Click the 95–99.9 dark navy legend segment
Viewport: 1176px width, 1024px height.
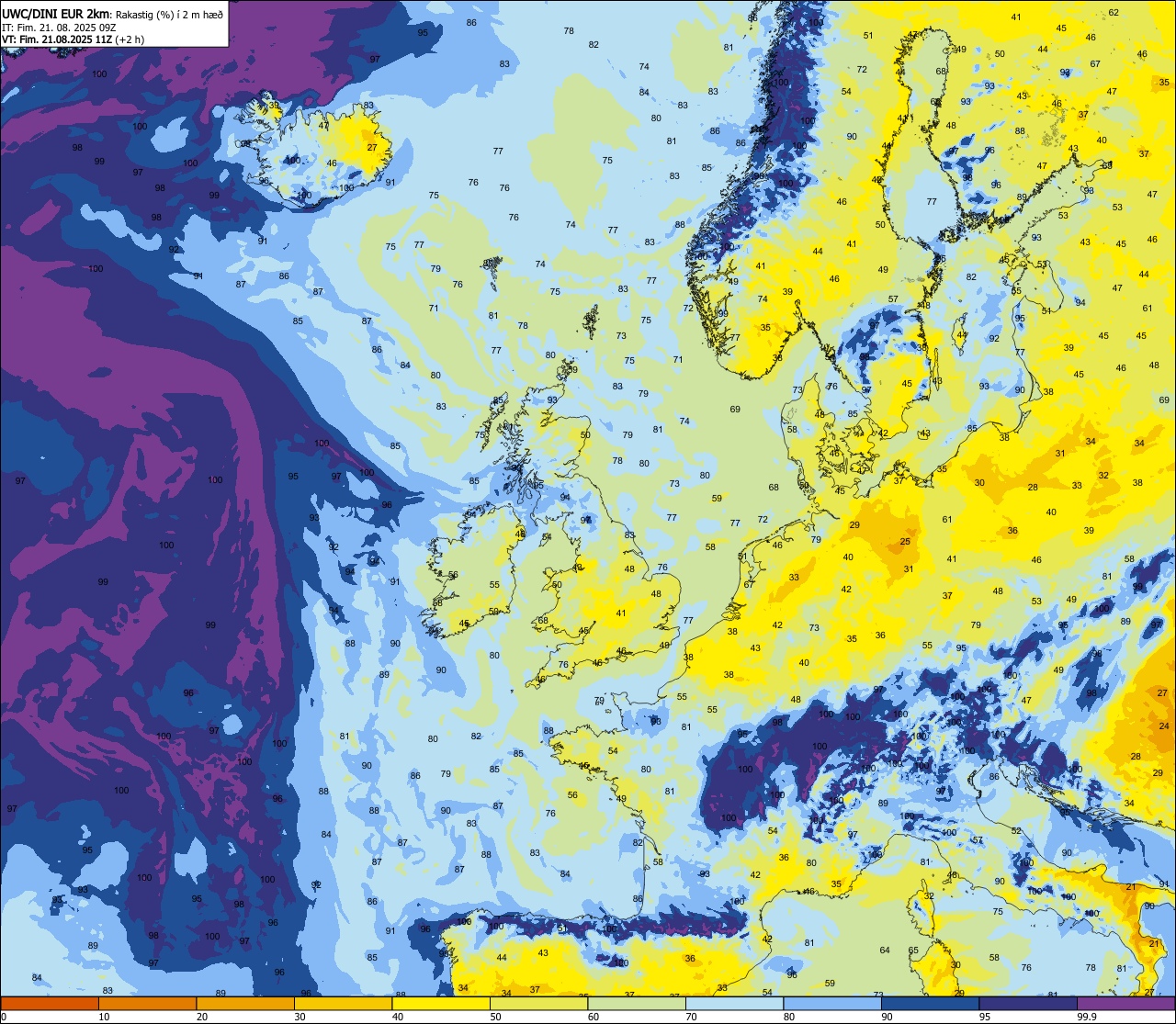tap(1028, 1003)
